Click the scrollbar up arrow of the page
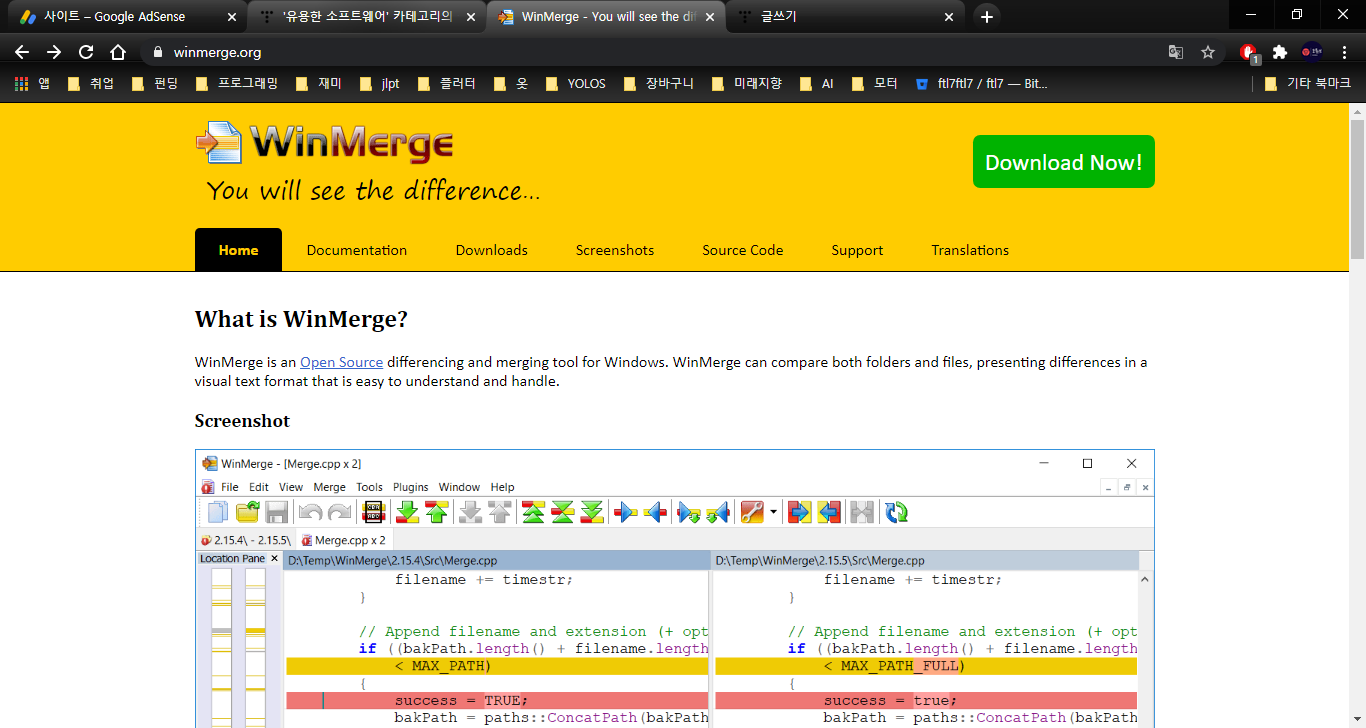This screenshot has height=728, width=1366. click(x=1357, y=109)
